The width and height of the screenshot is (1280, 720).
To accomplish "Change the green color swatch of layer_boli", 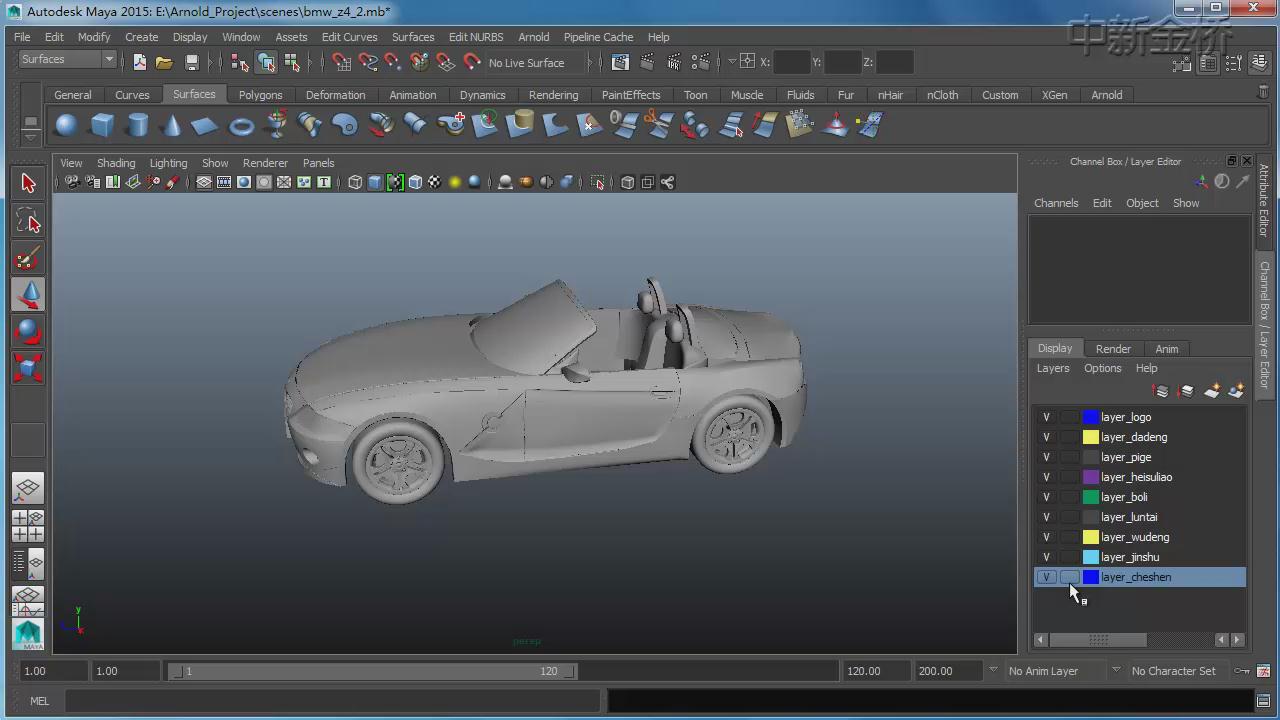I will 1091,497.
